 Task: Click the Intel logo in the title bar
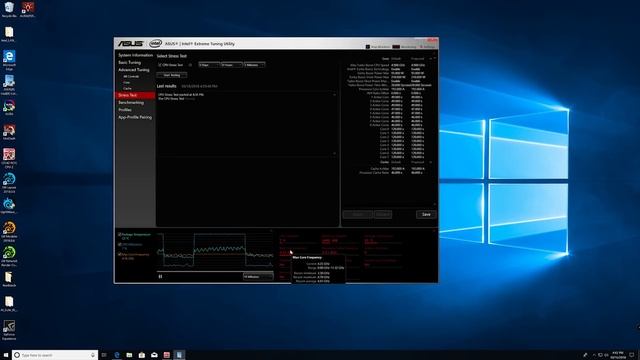(x=155, y=43)
